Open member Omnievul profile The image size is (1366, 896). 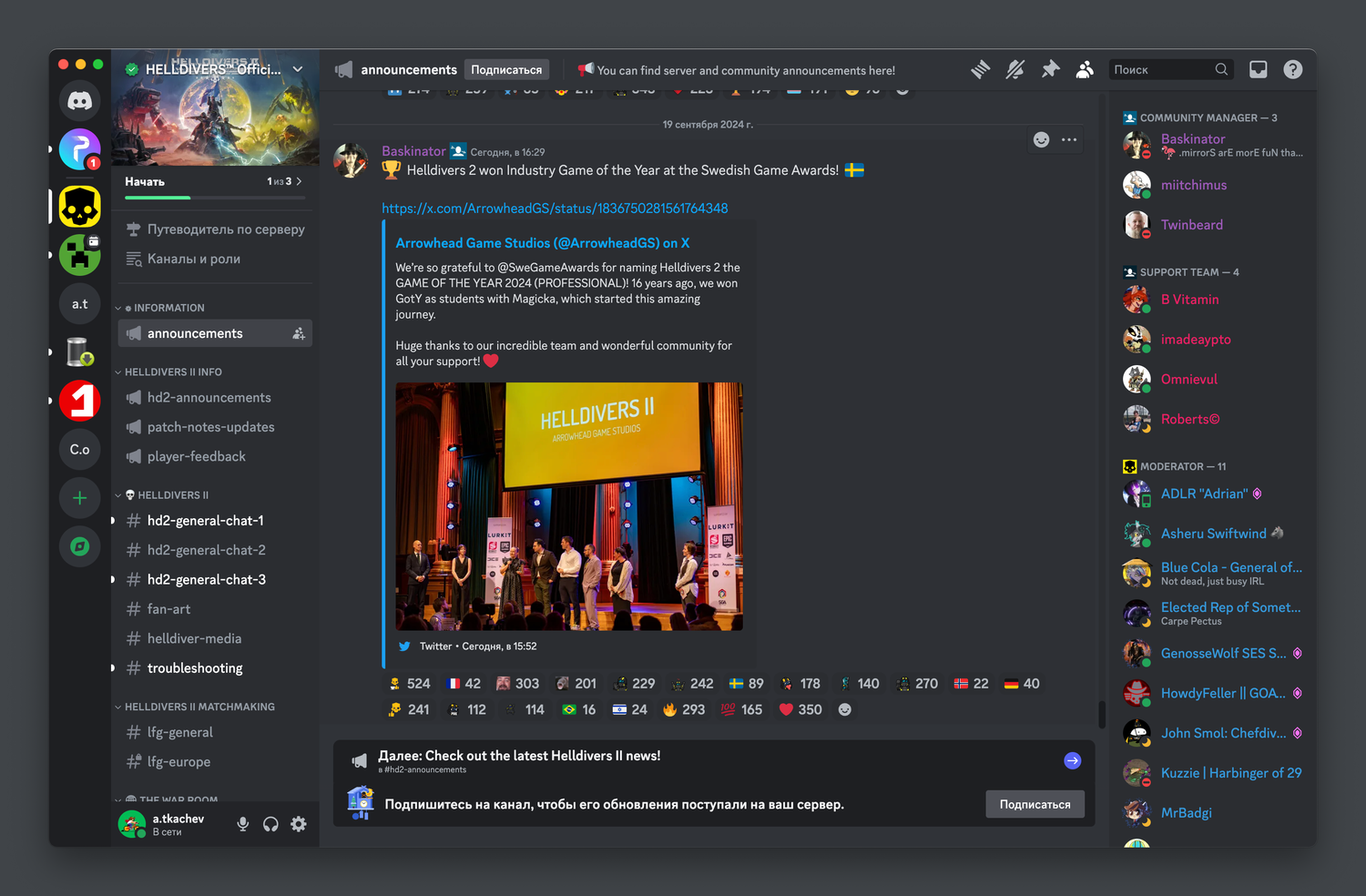tap(1214, 379)
